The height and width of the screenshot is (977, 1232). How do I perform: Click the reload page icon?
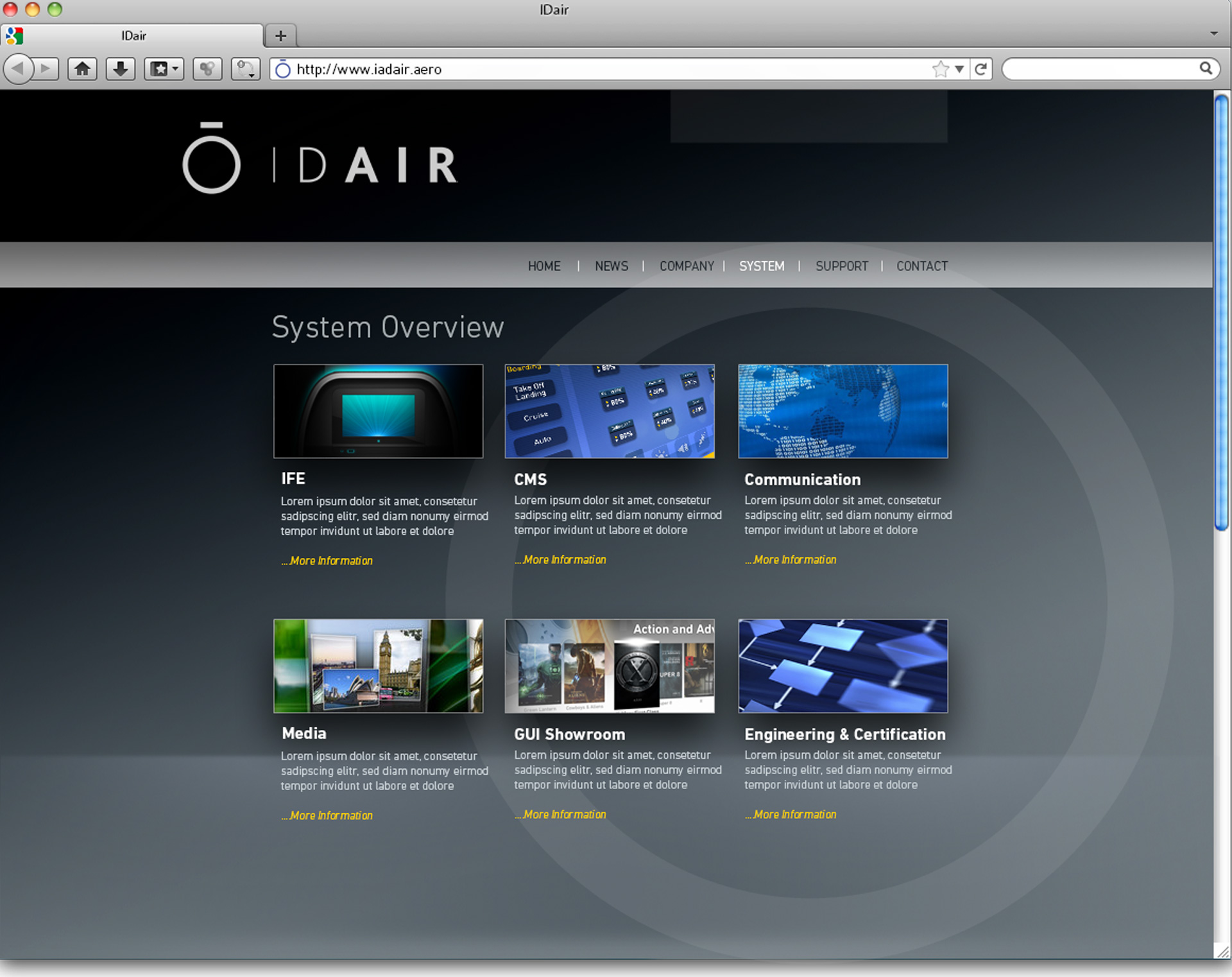980,69
